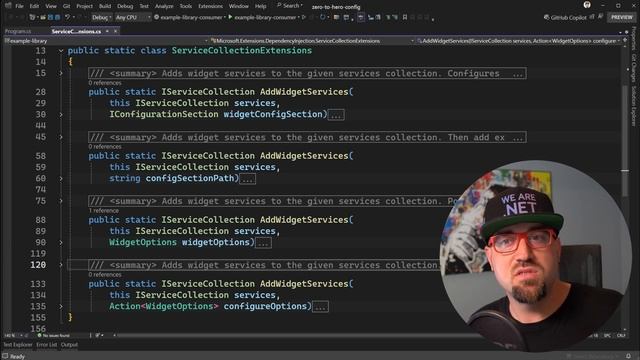The height and width of the screenshot is (360, 640).
Task: Click '0 references' CodeLens above line 58
Action: coord(105,147)
